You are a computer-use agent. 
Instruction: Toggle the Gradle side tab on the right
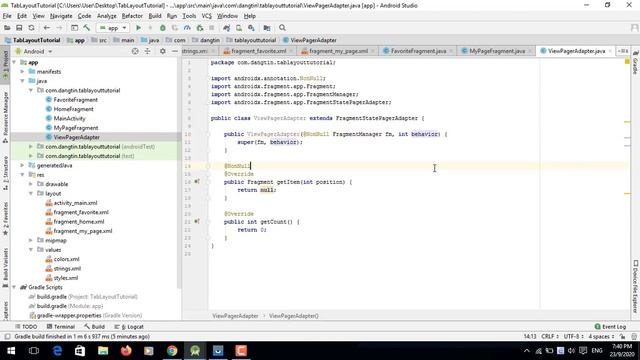coord(635,63)
